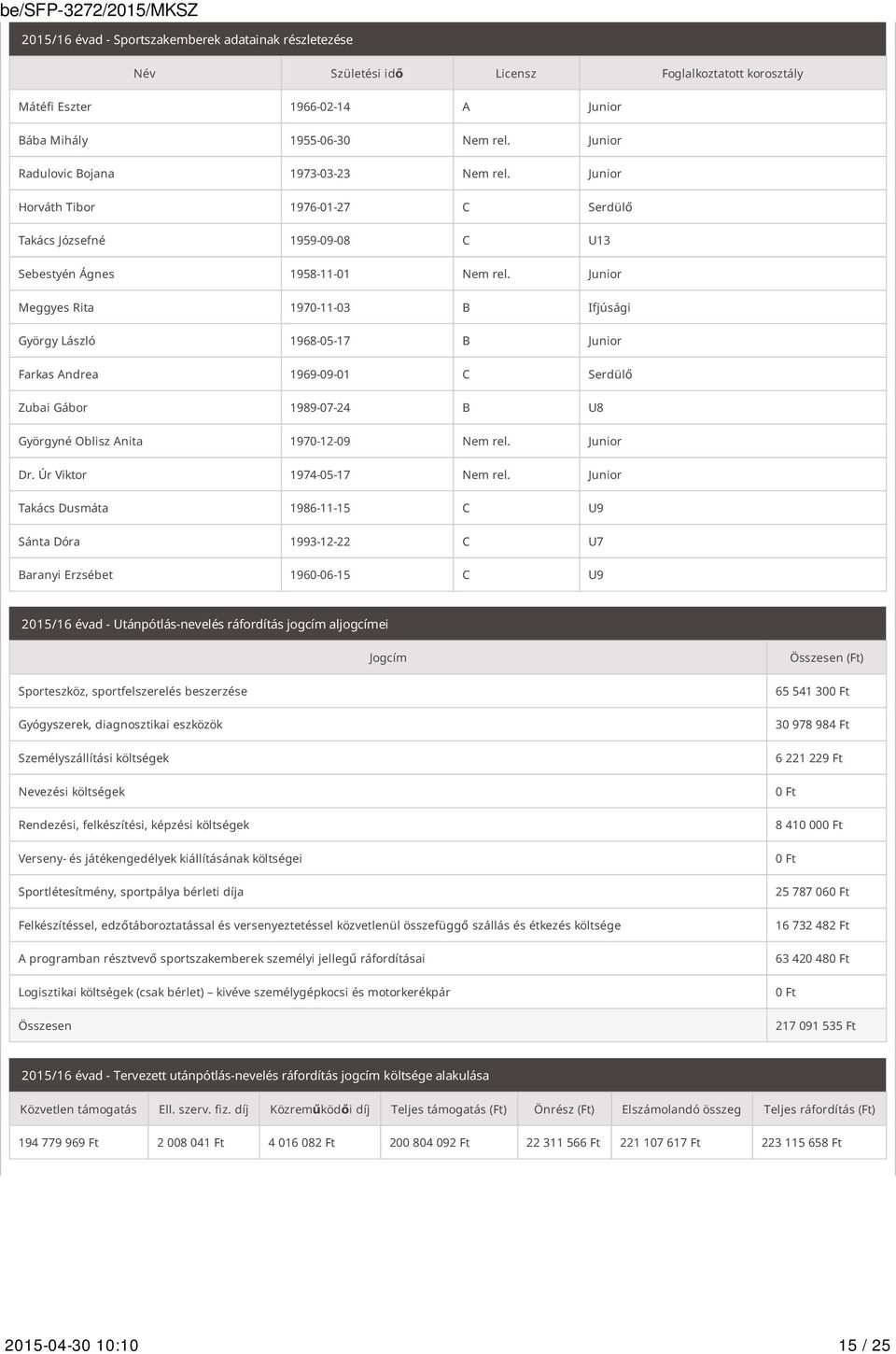The height and width of the screenshot is (1354, 896).
Task: Click the 65 541 300 Ft amount
Action: click(x=812, y=691)
